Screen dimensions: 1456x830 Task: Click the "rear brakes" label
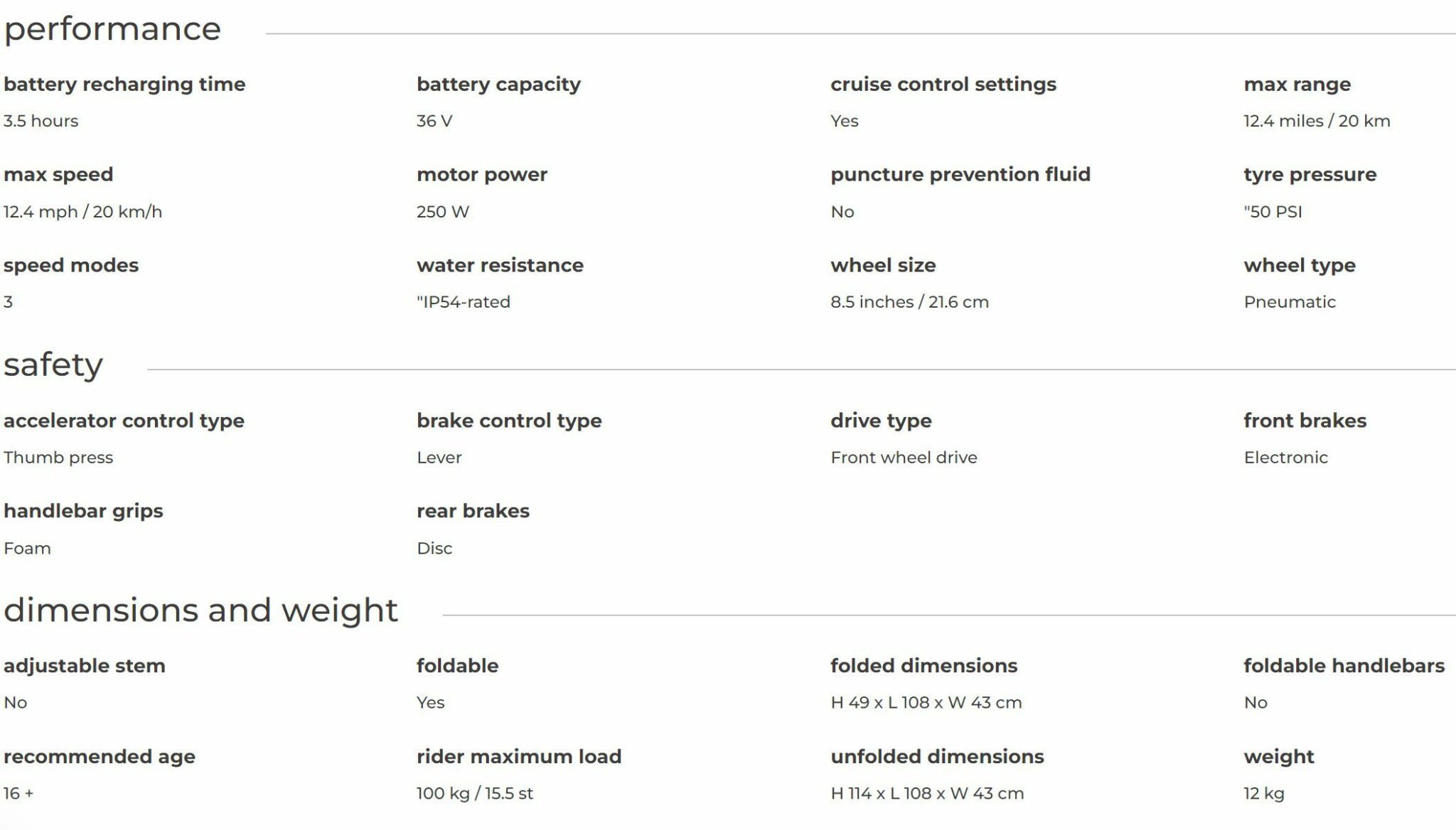[473, 511]
